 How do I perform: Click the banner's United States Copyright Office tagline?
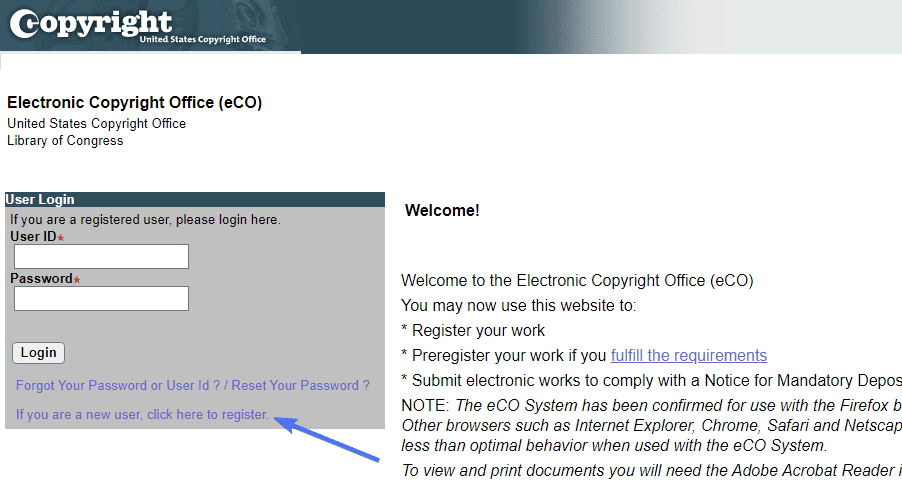tap(202, 39)
